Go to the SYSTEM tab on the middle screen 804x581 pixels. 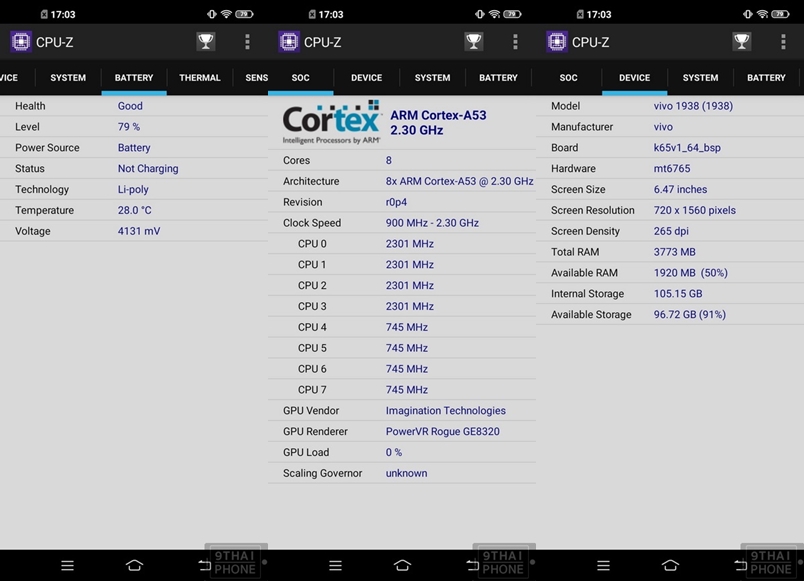pyautogui.click(x=432, y=78)
